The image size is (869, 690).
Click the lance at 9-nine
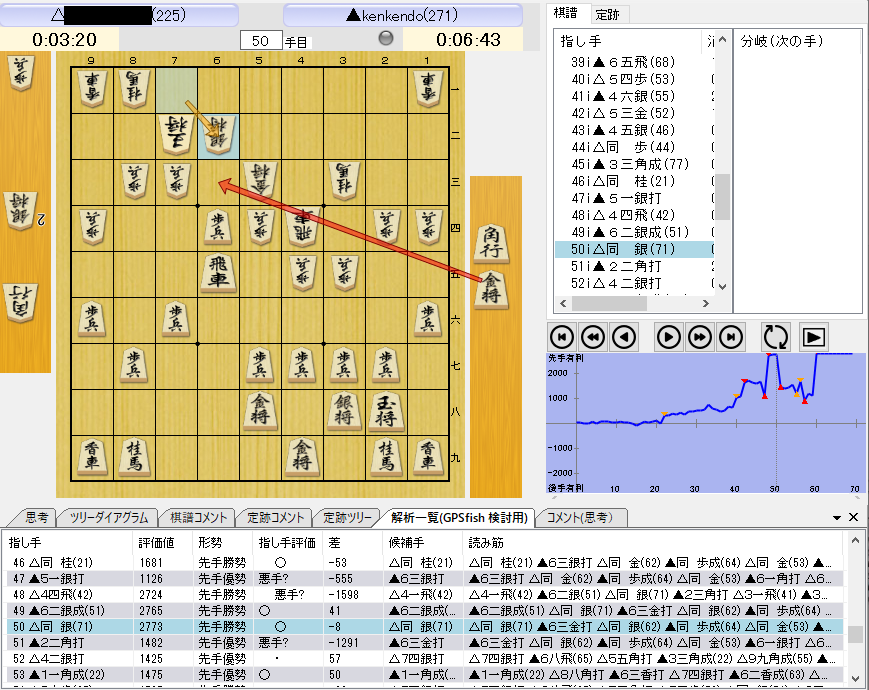(x=92, y=457)
